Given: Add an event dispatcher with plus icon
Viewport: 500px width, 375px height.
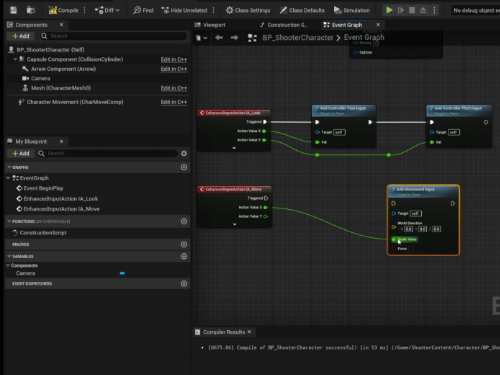Looking at the screenshot, I should coord(184,284).
